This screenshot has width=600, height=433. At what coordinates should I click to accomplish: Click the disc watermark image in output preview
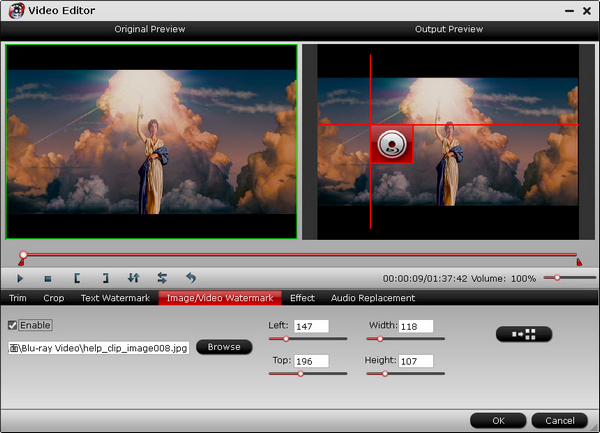click(392, 144)
